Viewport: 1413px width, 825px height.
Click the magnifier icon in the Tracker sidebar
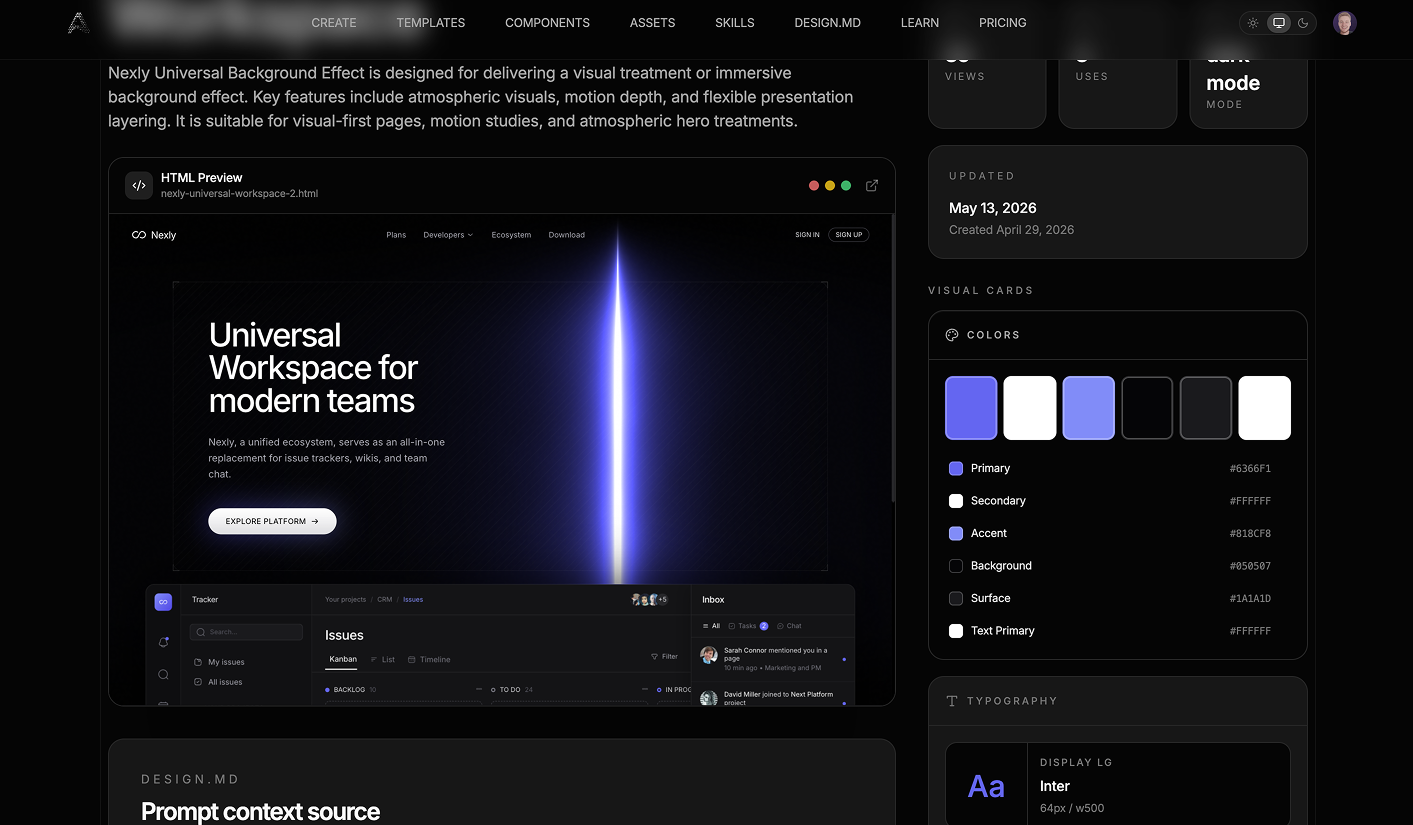(x=163, y=675)
